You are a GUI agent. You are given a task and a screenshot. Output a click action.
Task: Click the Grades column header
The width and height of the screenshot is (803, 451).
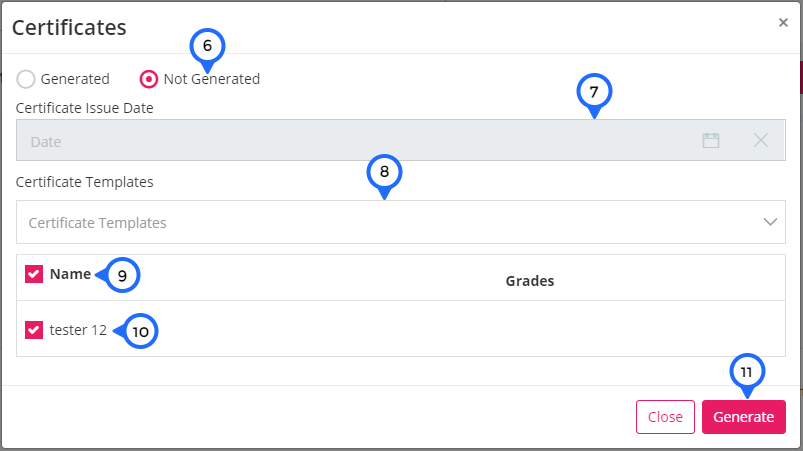[530, 281]
